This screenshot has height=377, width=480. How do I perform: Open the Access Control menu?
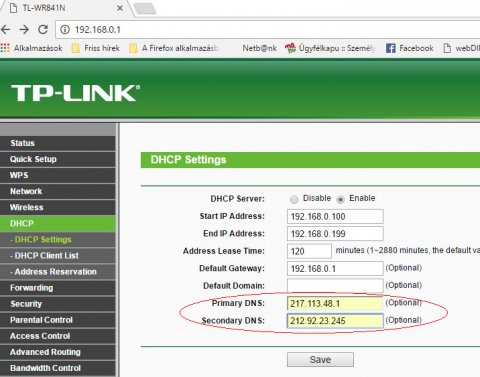(58, 336)
